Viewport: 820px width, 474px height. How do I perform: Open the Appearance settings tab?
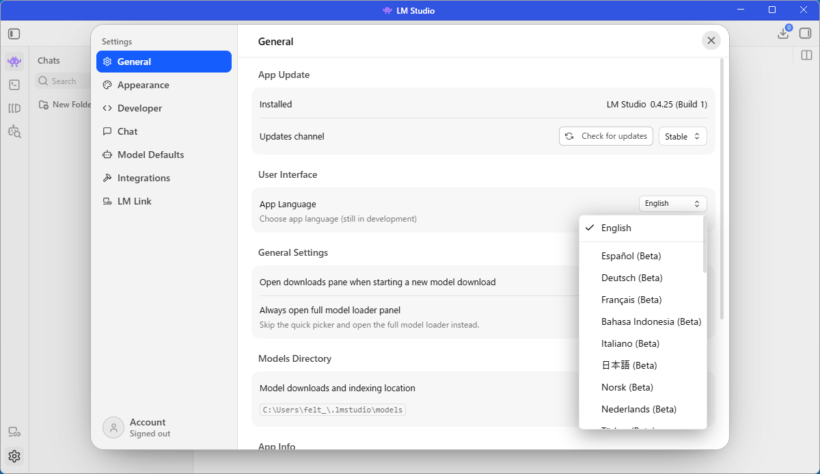tap(164, 85)
